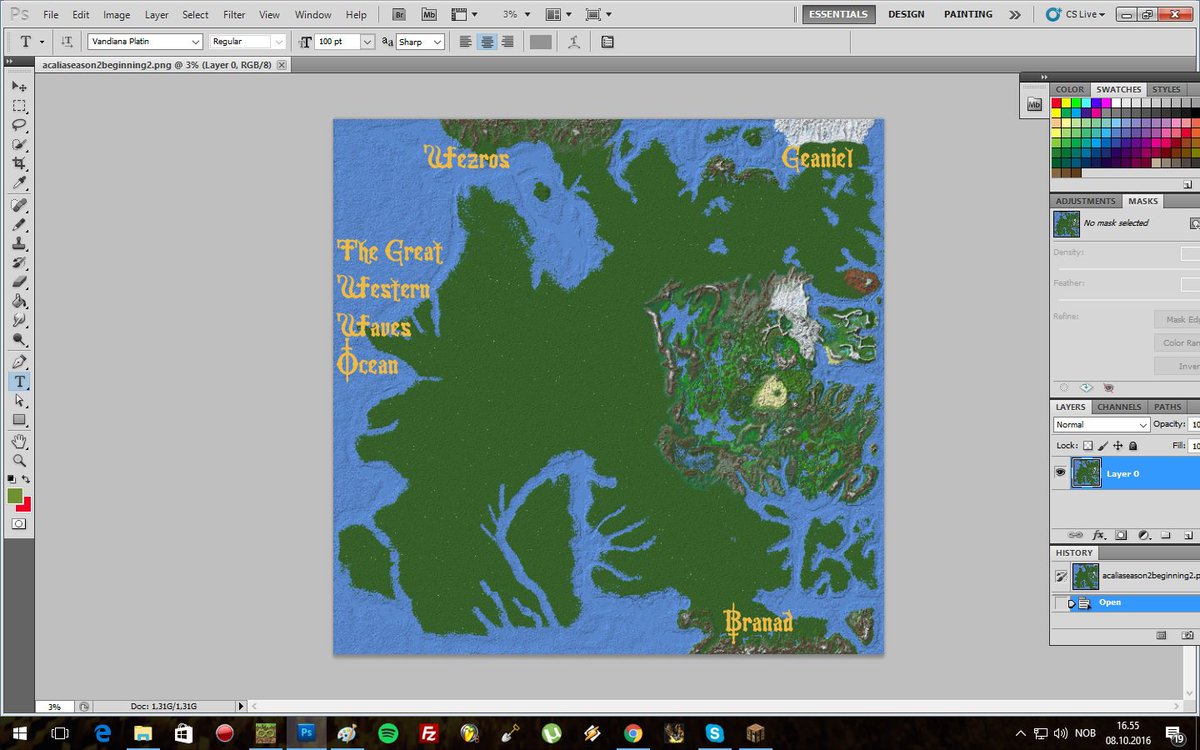Open the layer style fx menu
This screenshot has width=1200, height=750.
(1098, 535)
